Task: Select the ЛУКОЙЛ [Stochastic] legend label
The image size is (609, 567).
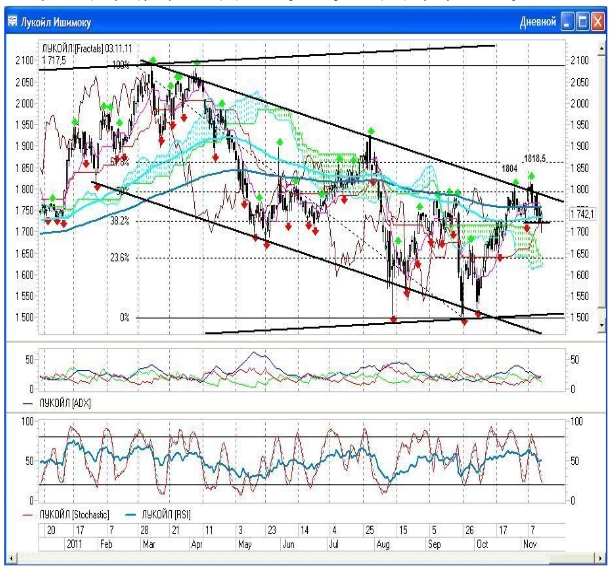Action: pyautogui.click(x=74, y=515)
